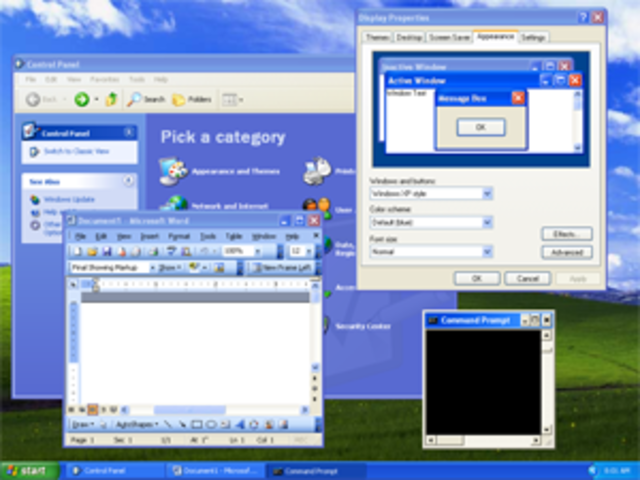The width and height of the screenshot is (640, 480).
Task: Open the Font size dropdown in Display Properties
Action: [x=487, y=252]
